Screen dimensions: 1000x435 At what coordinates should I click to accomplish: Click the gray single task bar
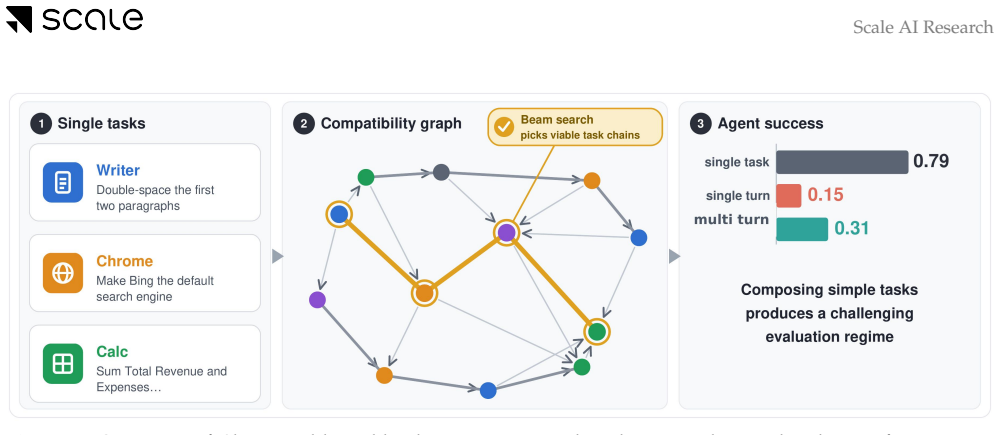click(842, 162)
